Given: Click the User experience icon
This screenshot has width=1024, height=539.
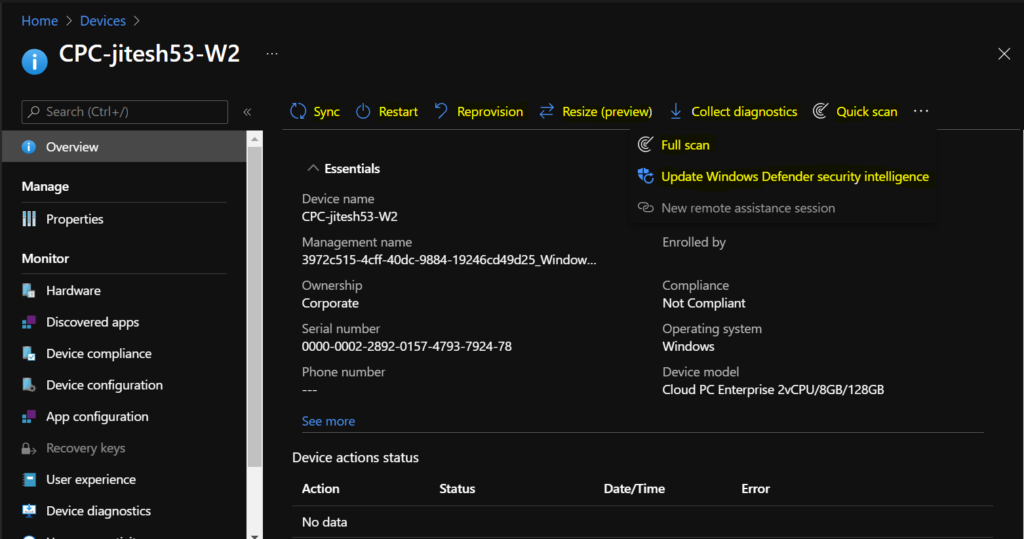Looking at the screenshot, I should click(29, 480).
